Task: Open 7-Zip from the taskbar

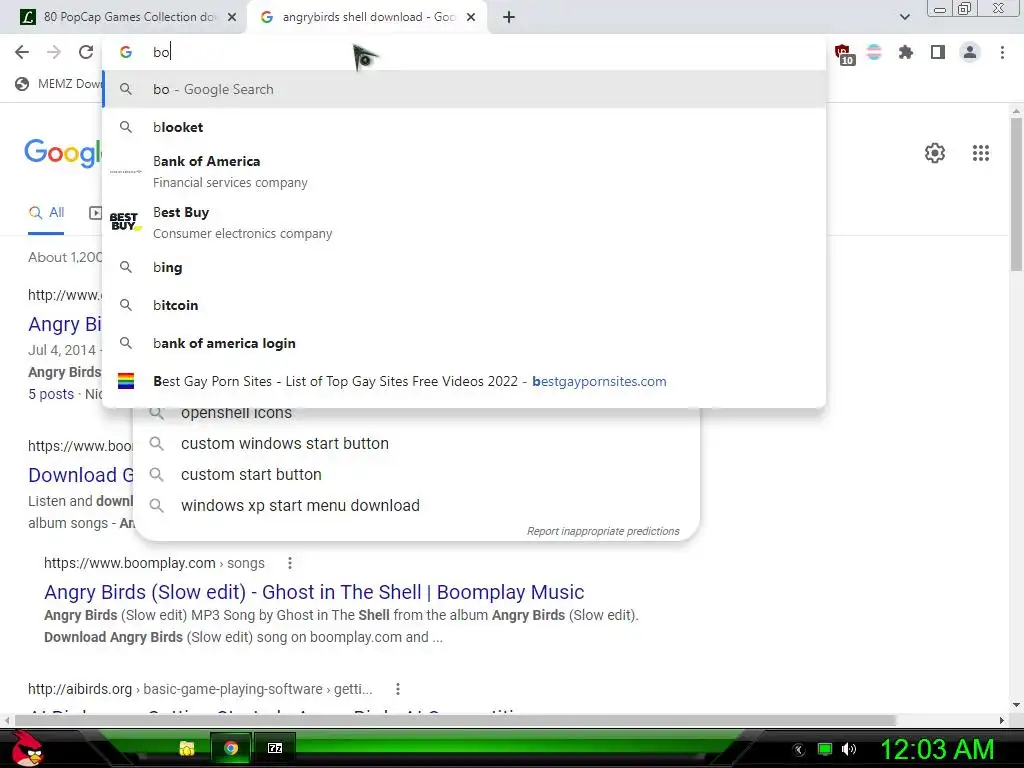Action: point(275,748)
